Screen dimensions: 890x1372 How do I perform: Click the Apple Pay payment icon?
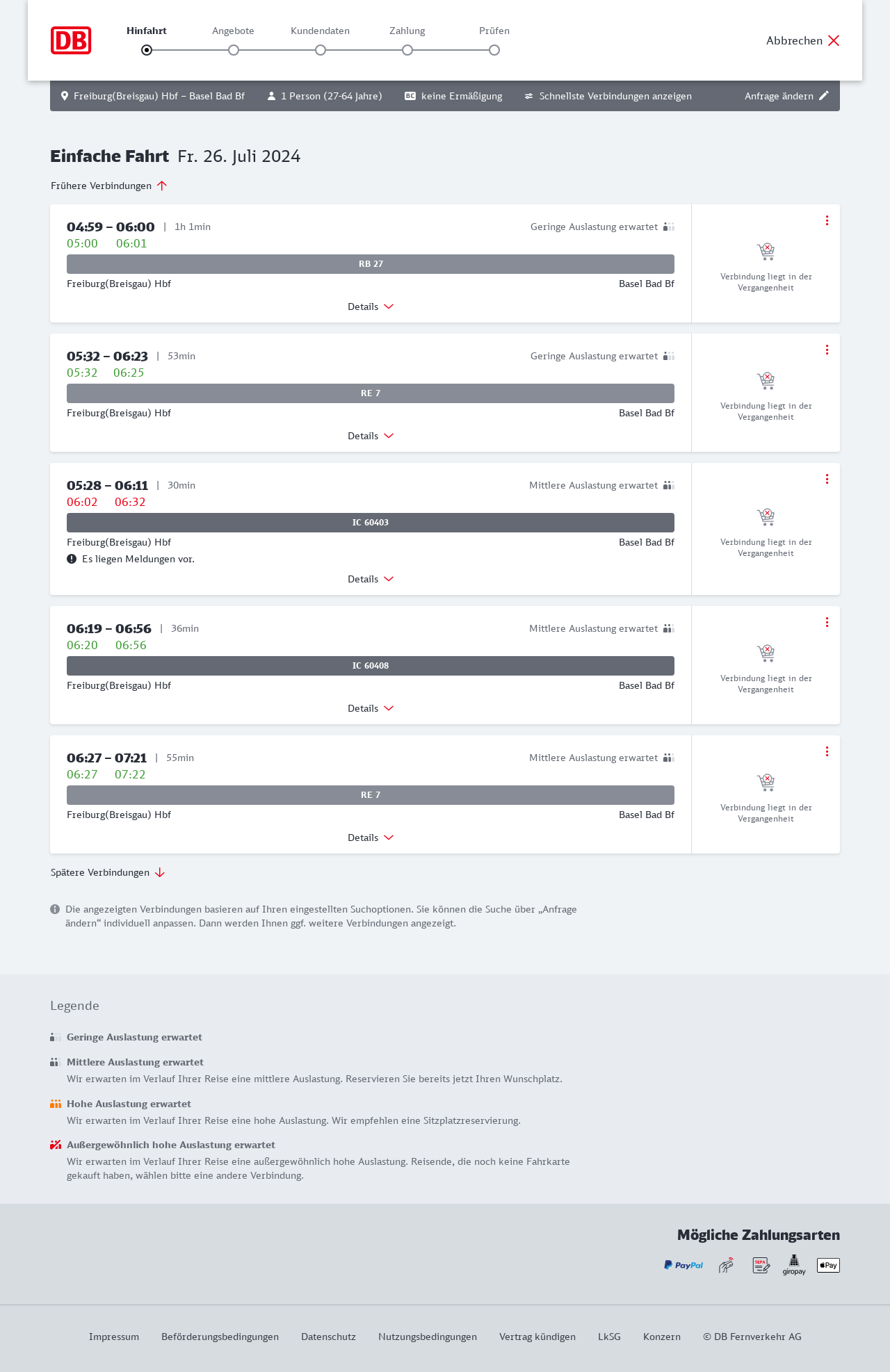tap(828, 1265)
